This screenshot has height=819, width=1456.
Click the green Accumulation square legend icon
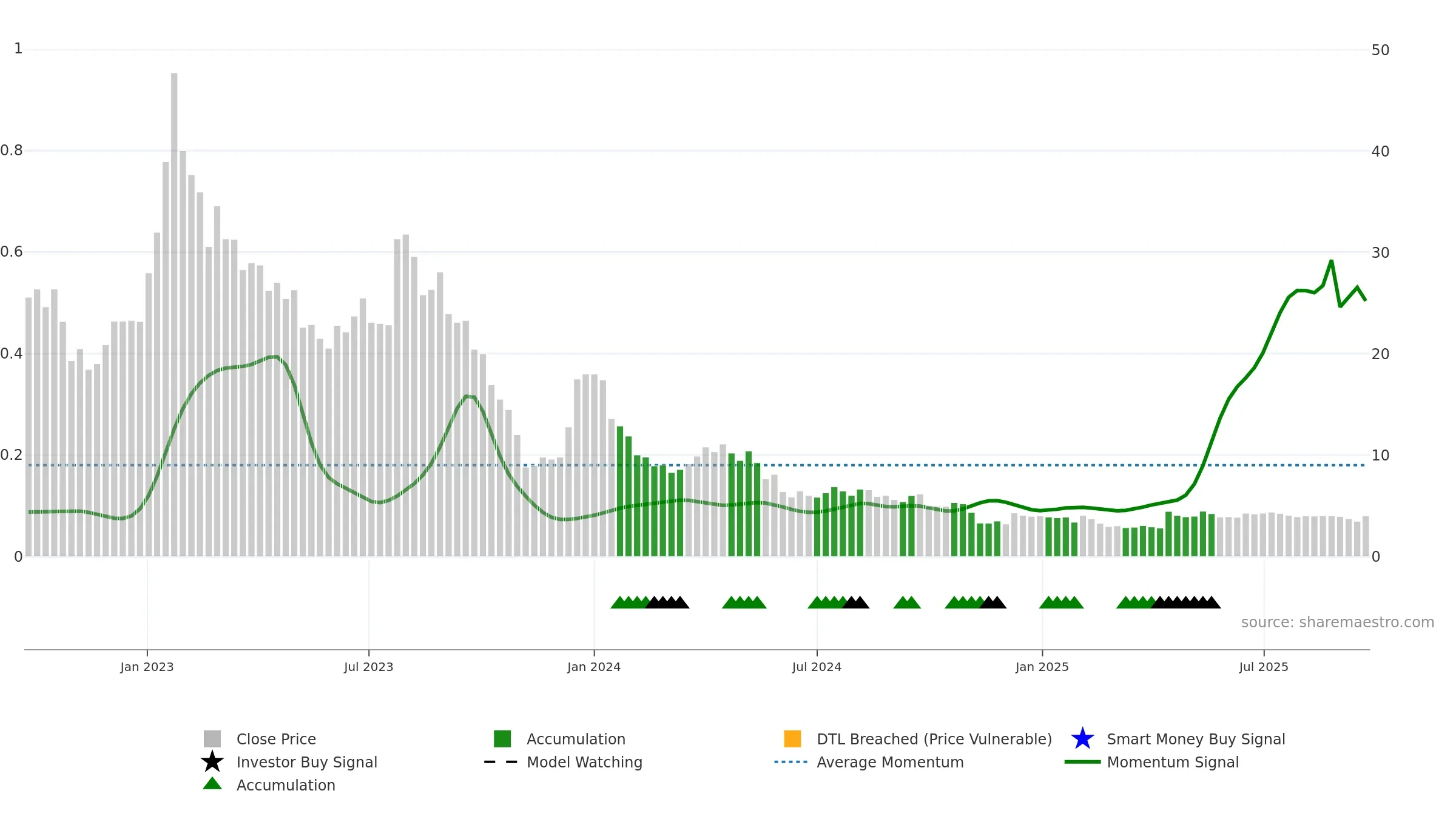(502, 739)
